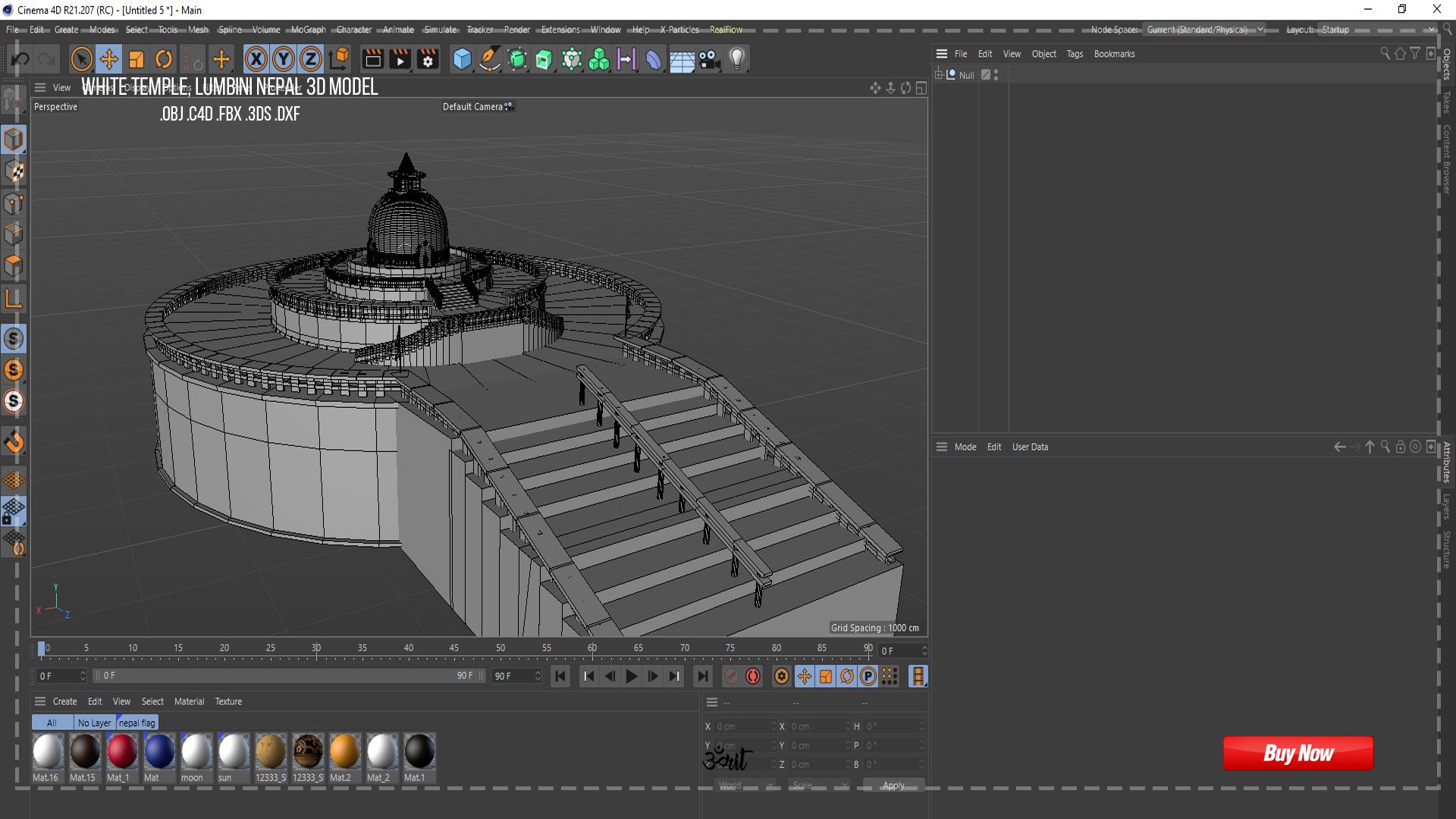Open the X-Particles menu
The width and height of the screenshot is (1456, 819).
(679, 30)
